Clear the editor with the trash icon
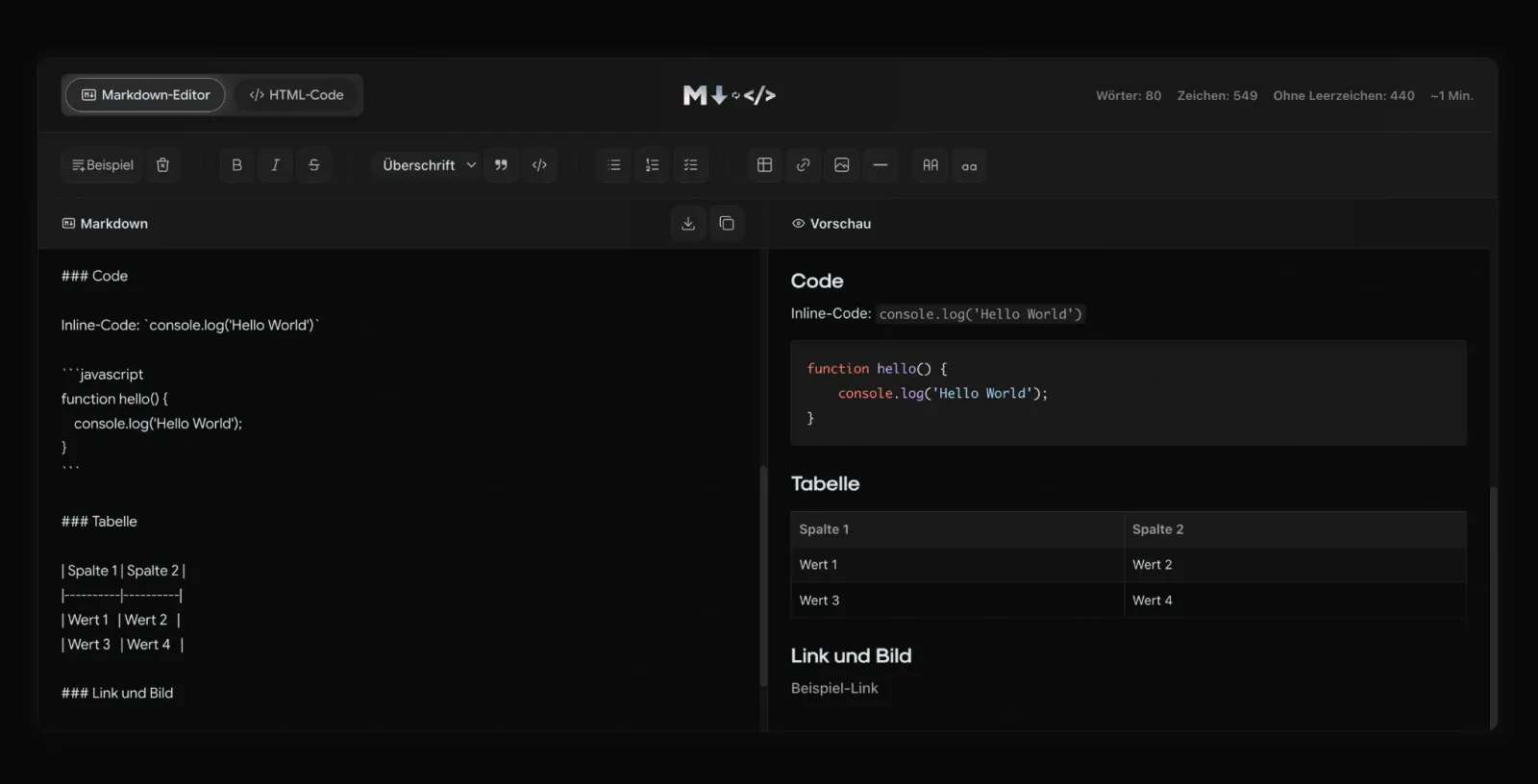 [x=162, y=165]
